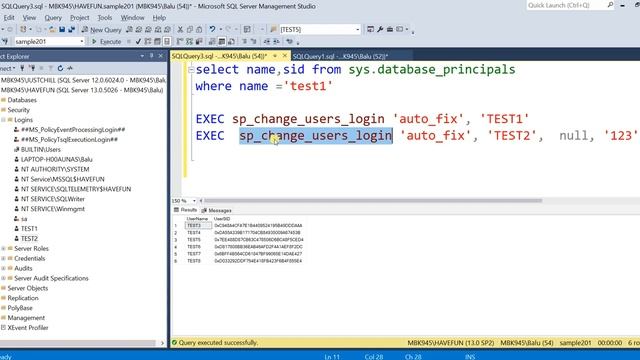Click the Cut scissors icon
The image size is (640, 360).
click(180, 29)
